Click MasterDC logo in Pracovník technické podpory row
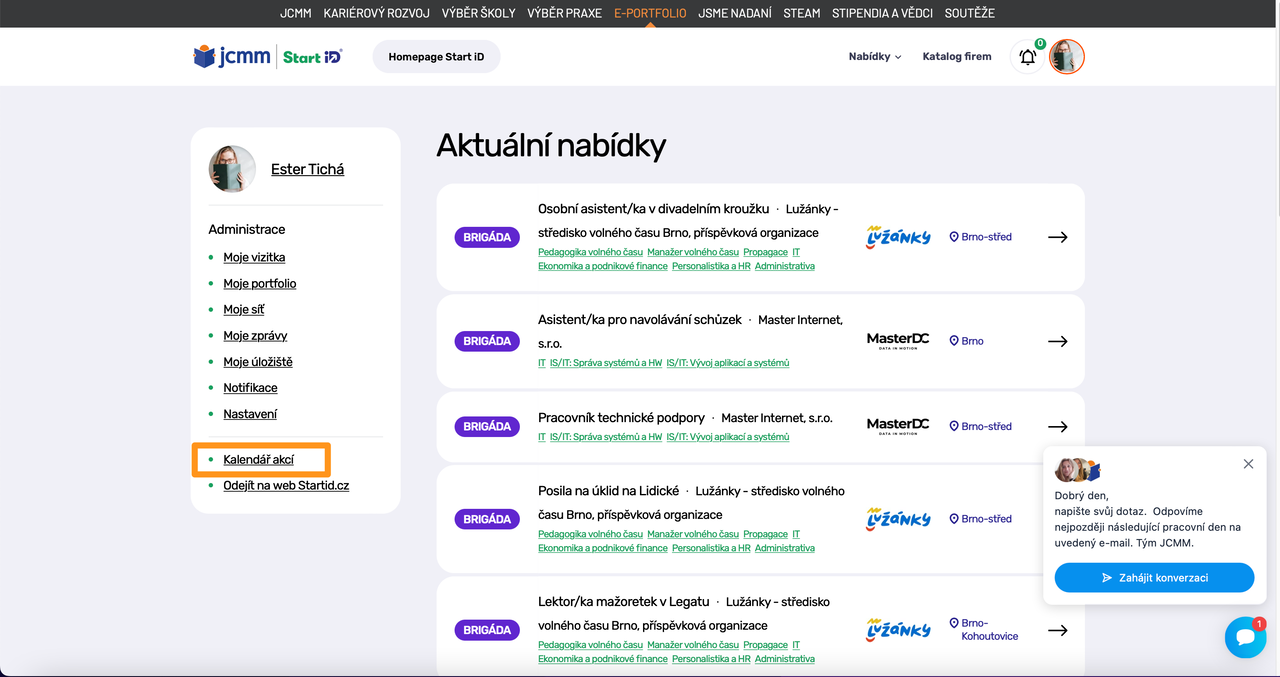This screenshot has height=677, width=1280. point(898,426)
